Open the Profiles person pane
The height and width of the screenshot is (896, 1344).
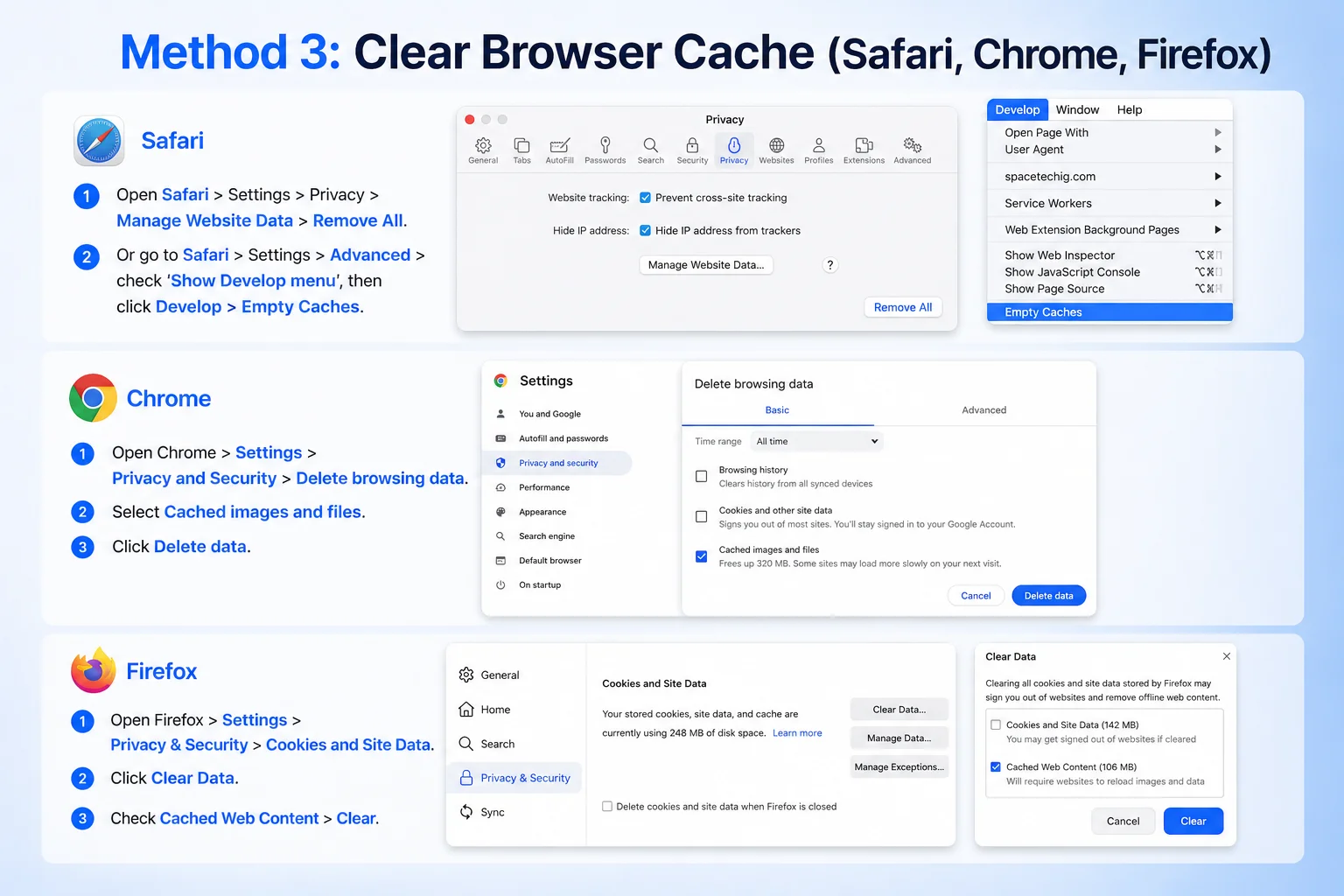818,150
